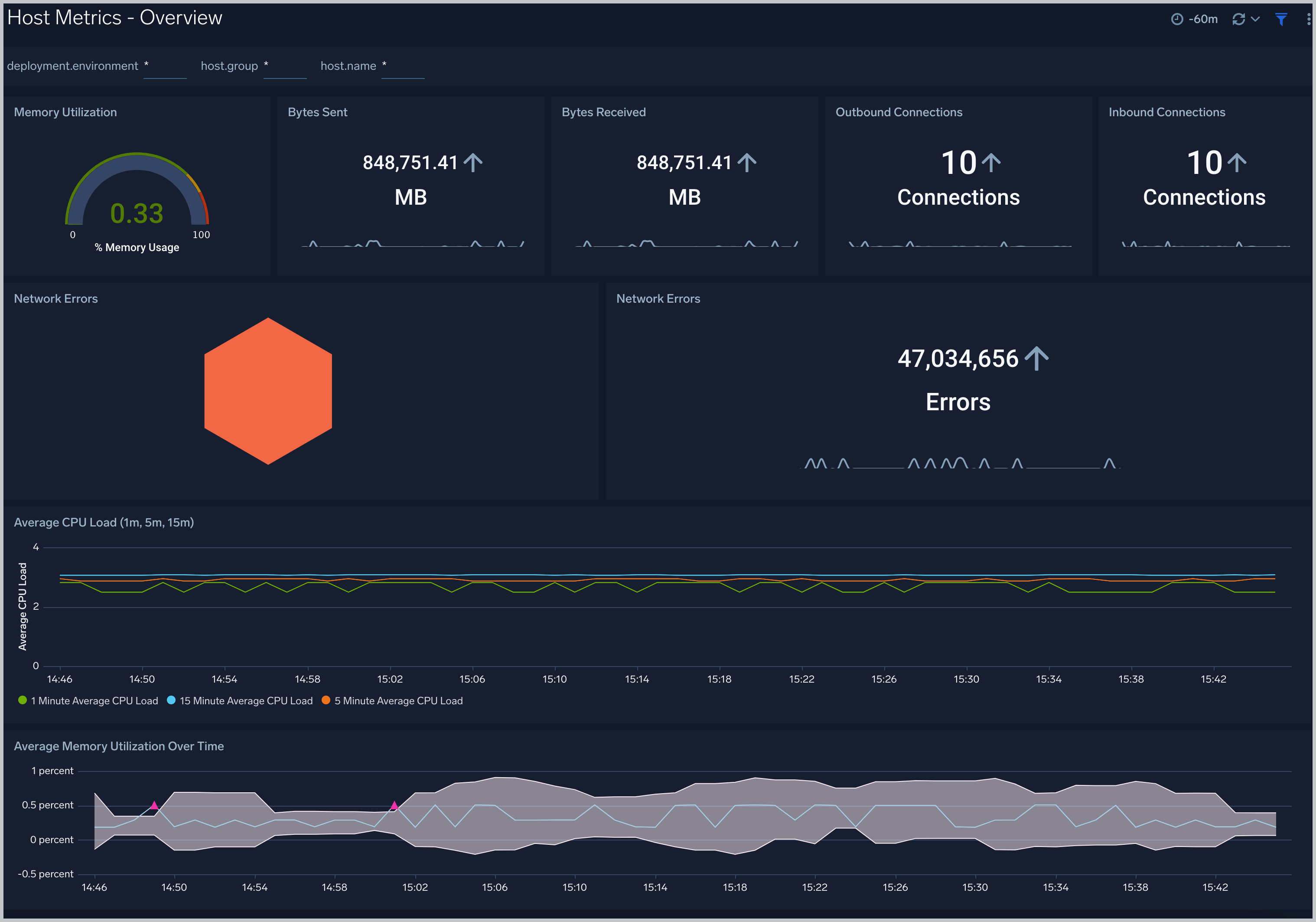Click the first pink outlier marker near 14:49
The height and width of the screenshot is (922, 1316).
pos(154,805)
